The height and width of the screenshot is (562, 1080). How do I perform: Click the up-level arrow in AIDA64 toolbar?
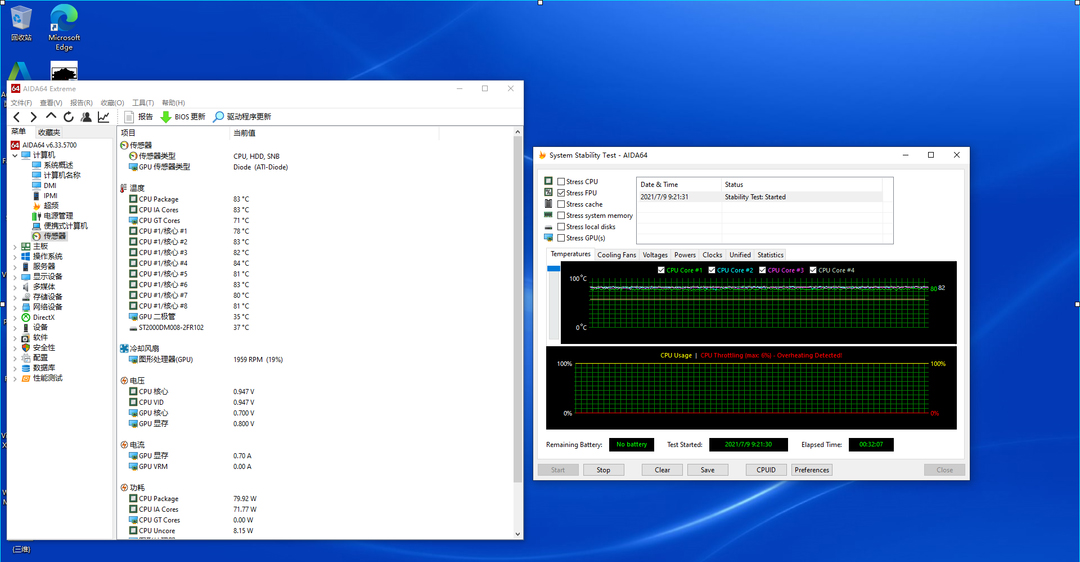(51, 116)
